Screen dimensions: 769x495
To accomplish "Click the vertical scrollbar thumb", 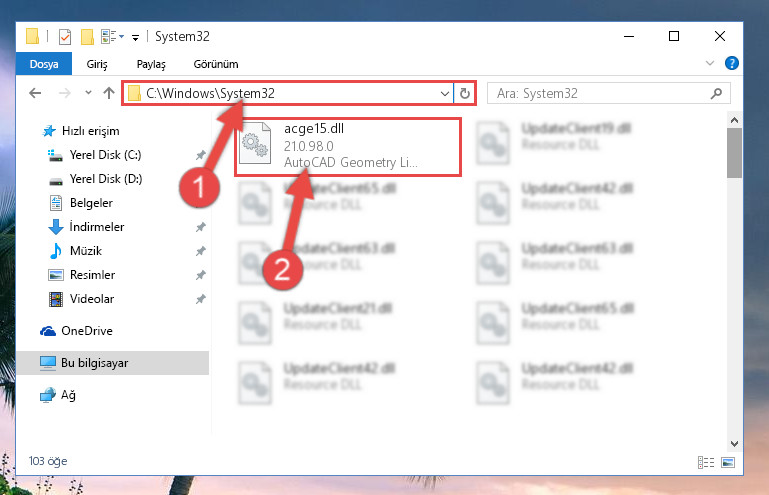I will coord(734,153).
